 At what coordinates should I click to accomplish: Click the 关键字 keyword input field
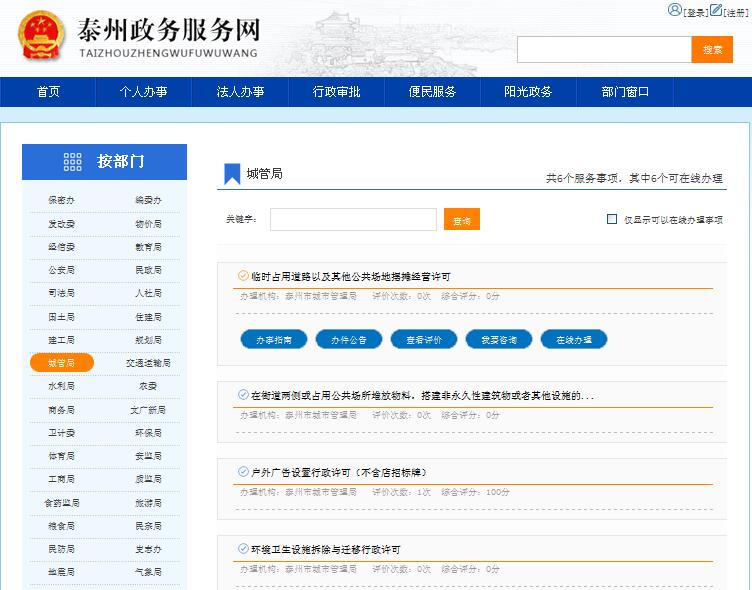pos(353,220)
